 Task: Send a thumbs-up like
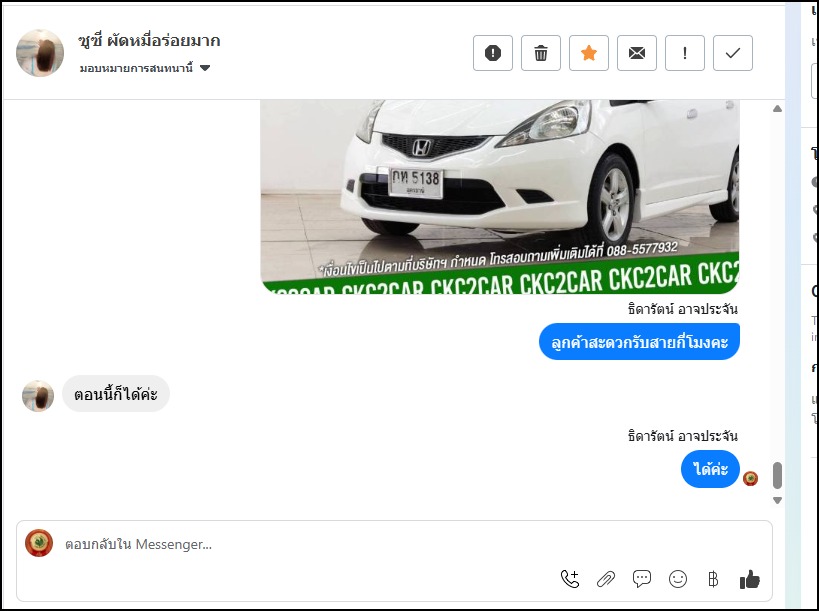(750, 579)
